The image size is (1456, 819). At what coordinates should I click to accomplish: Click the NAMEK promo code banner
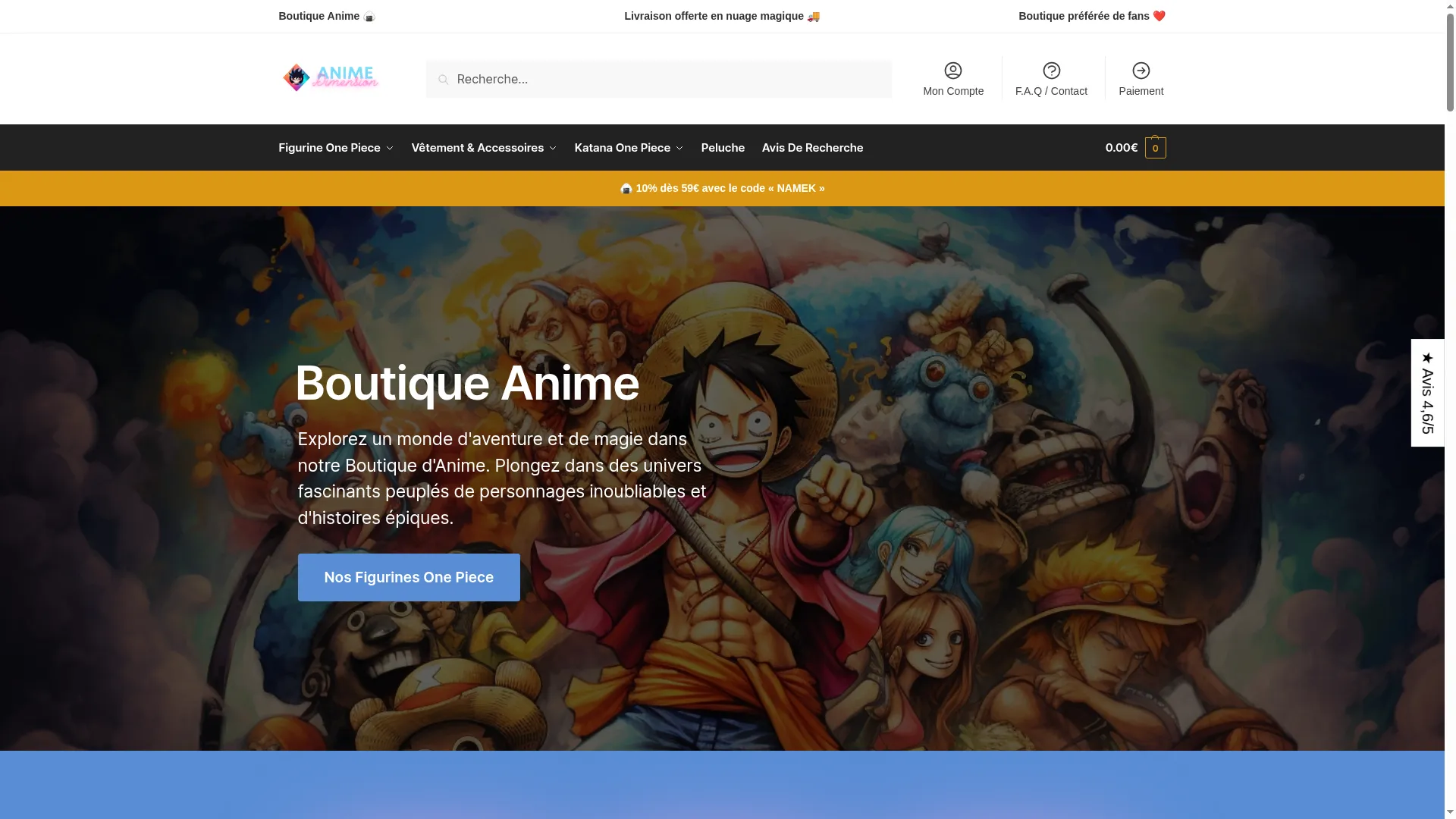[x=722, y=188]
